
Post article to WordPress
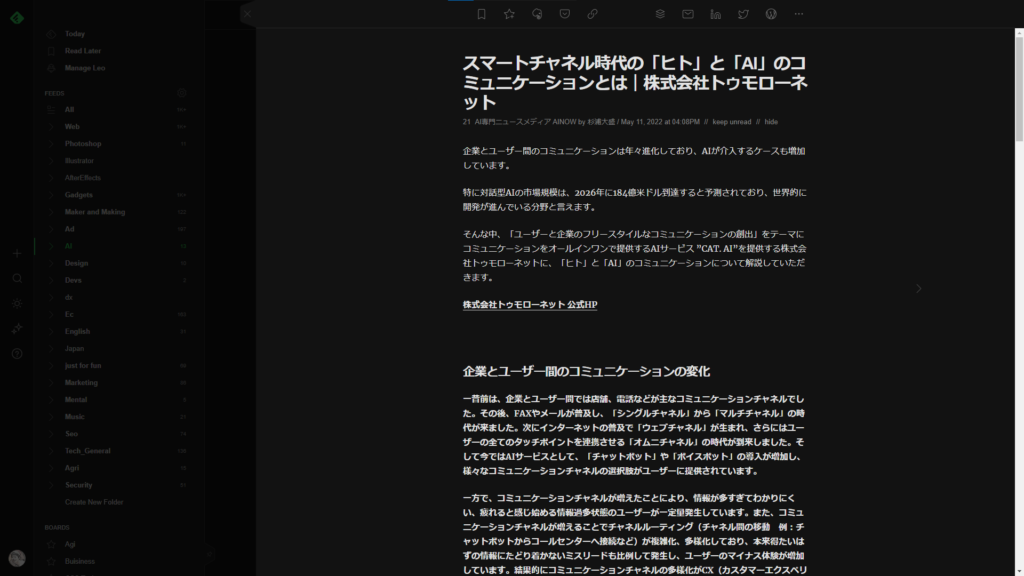pos(771,14)
